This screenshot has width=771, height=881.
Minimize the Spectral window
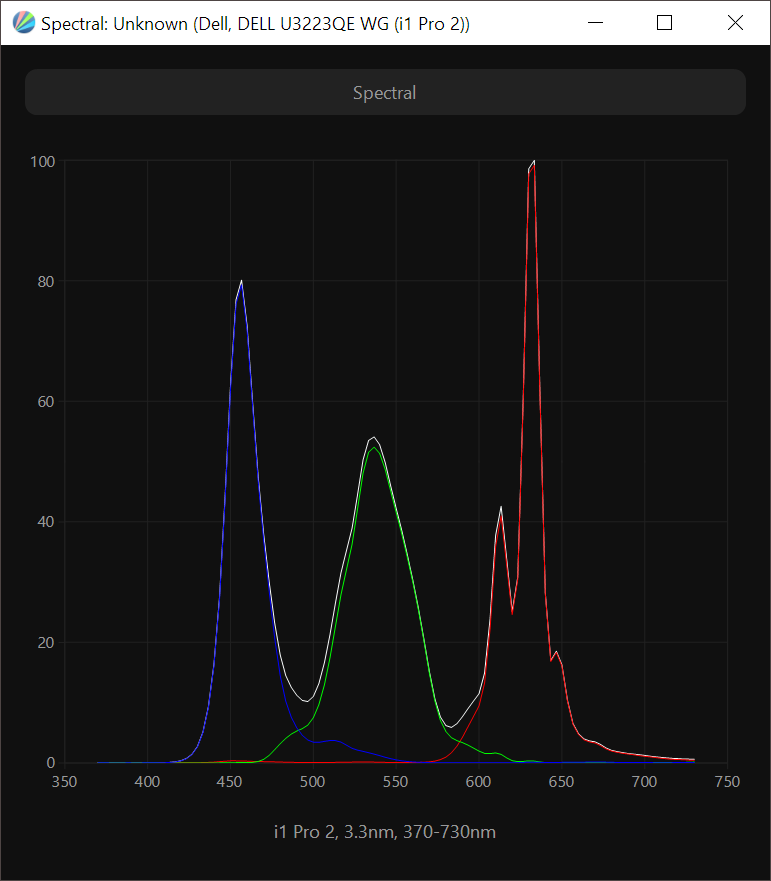[x=596, y=23]
